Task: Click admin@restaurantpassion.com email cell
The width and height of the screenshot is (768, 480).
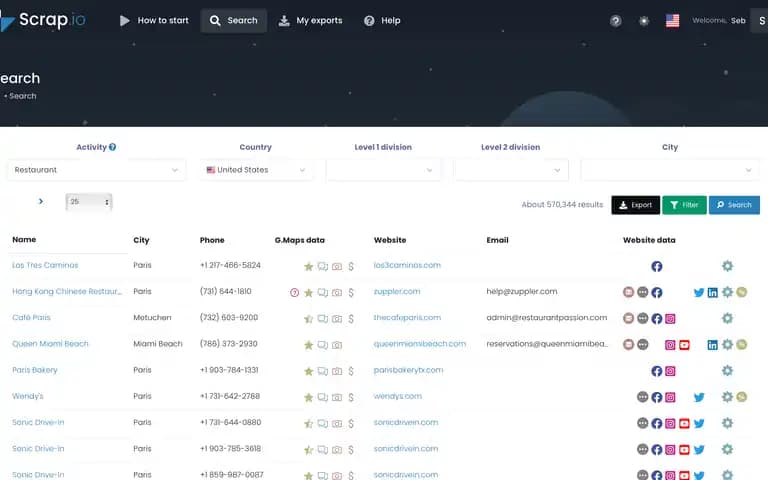Action: click(547, 317)
